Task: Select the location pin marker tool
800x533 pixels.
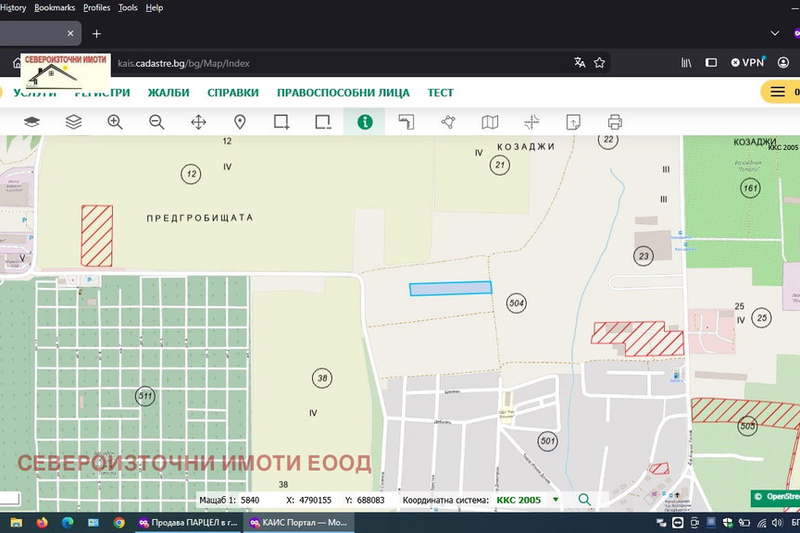Action: coord(240,122)
